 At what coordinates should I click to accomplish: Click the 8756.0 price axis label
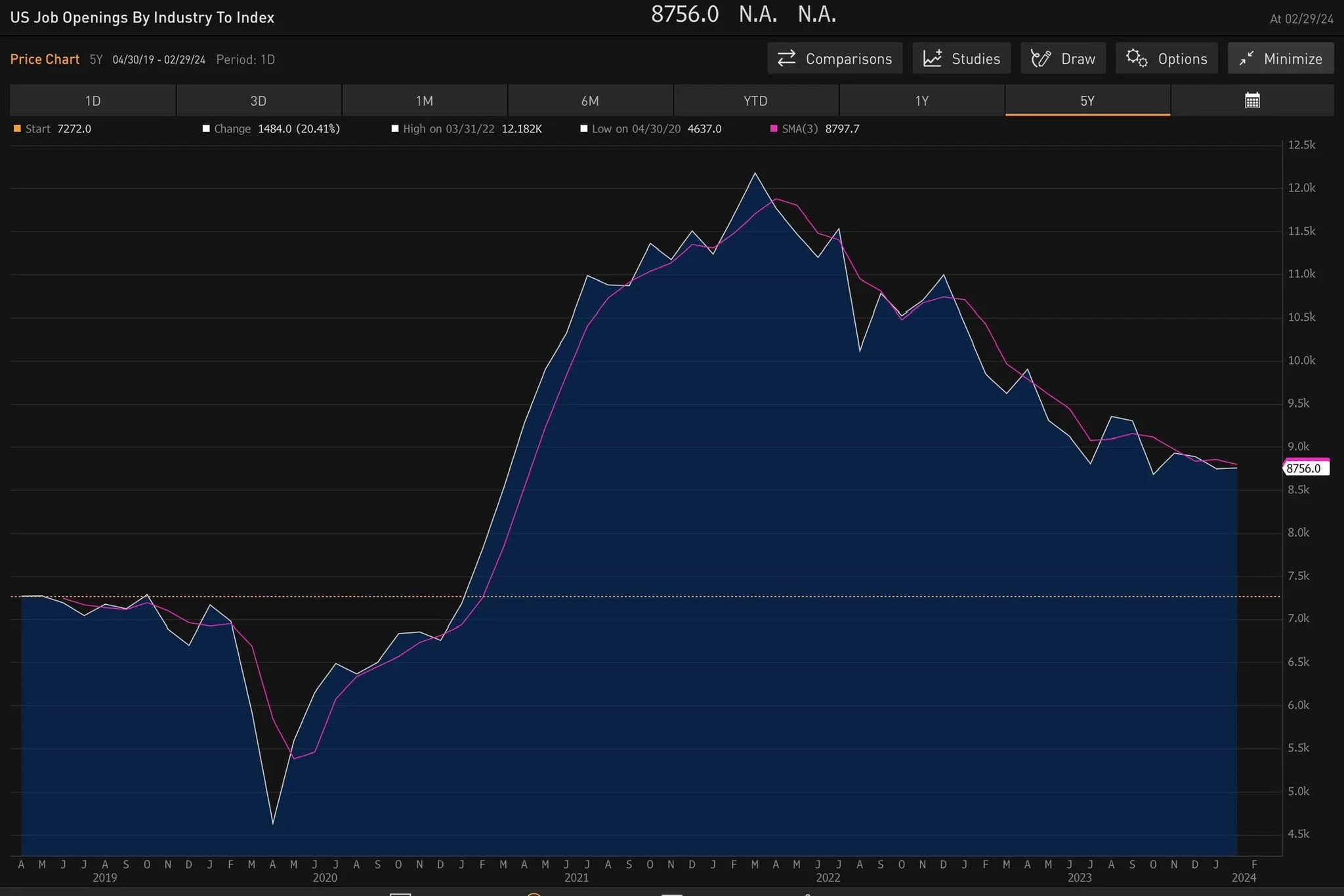[x=1305, y=468]
